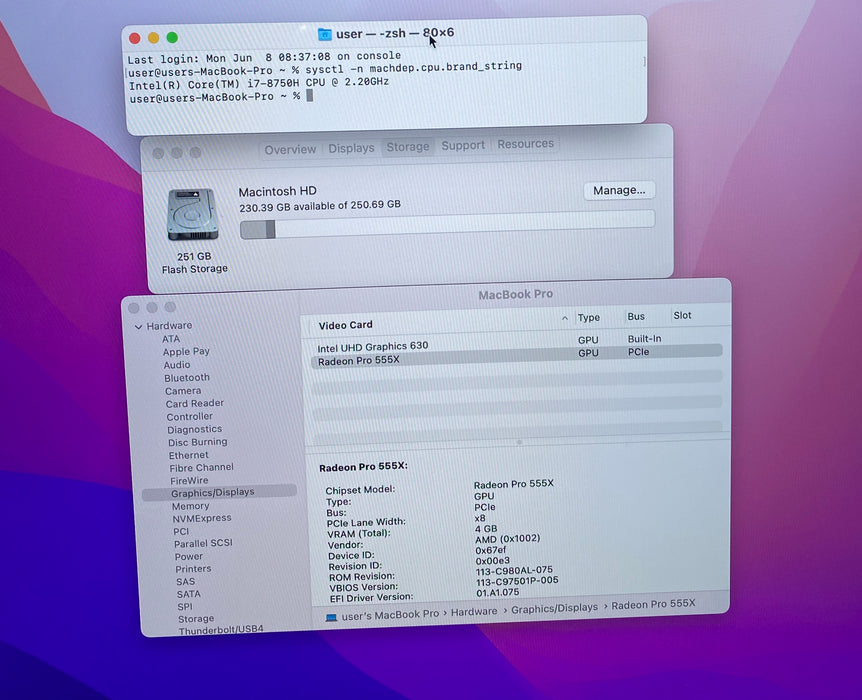Click the Slot column header
This screenshot has height=700, width=862.
coord(682,316)
